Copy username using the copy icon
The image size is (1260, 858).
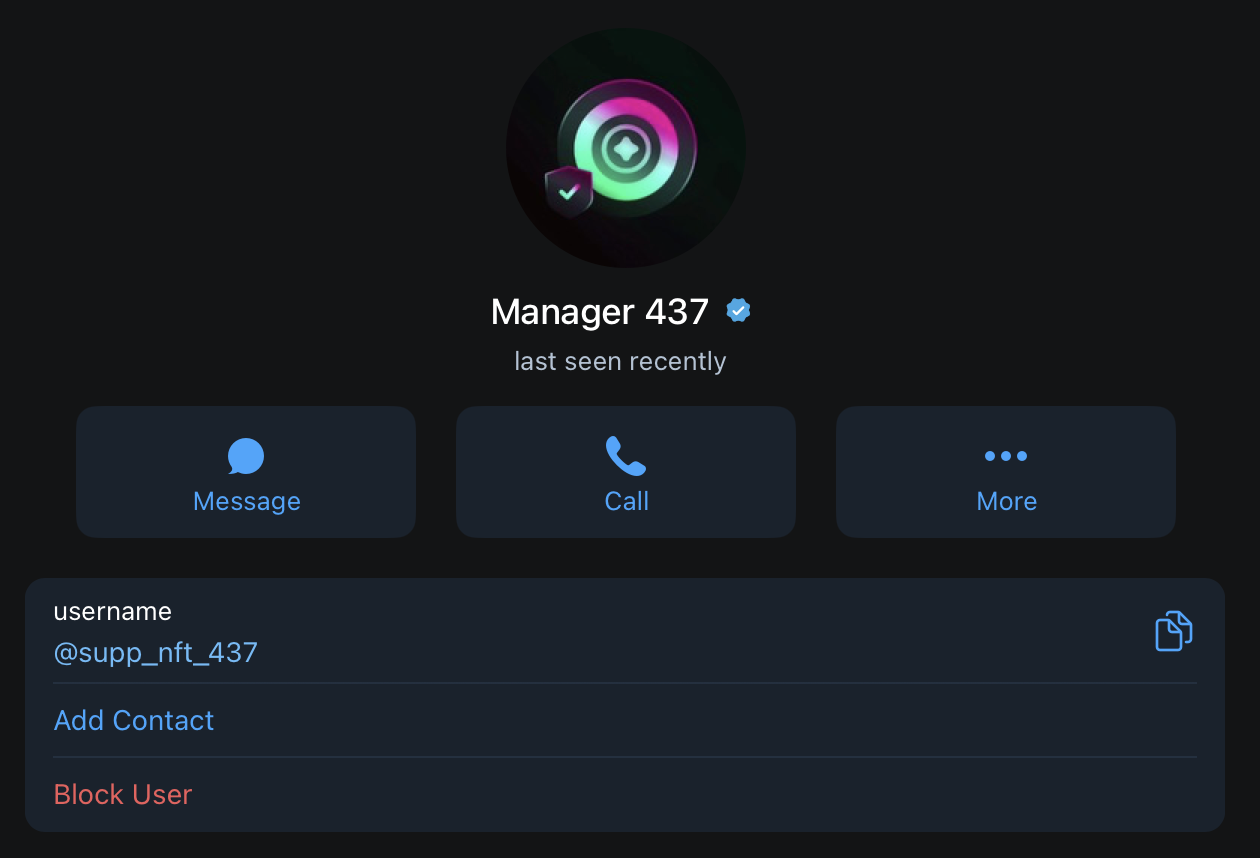[1174, 631]
